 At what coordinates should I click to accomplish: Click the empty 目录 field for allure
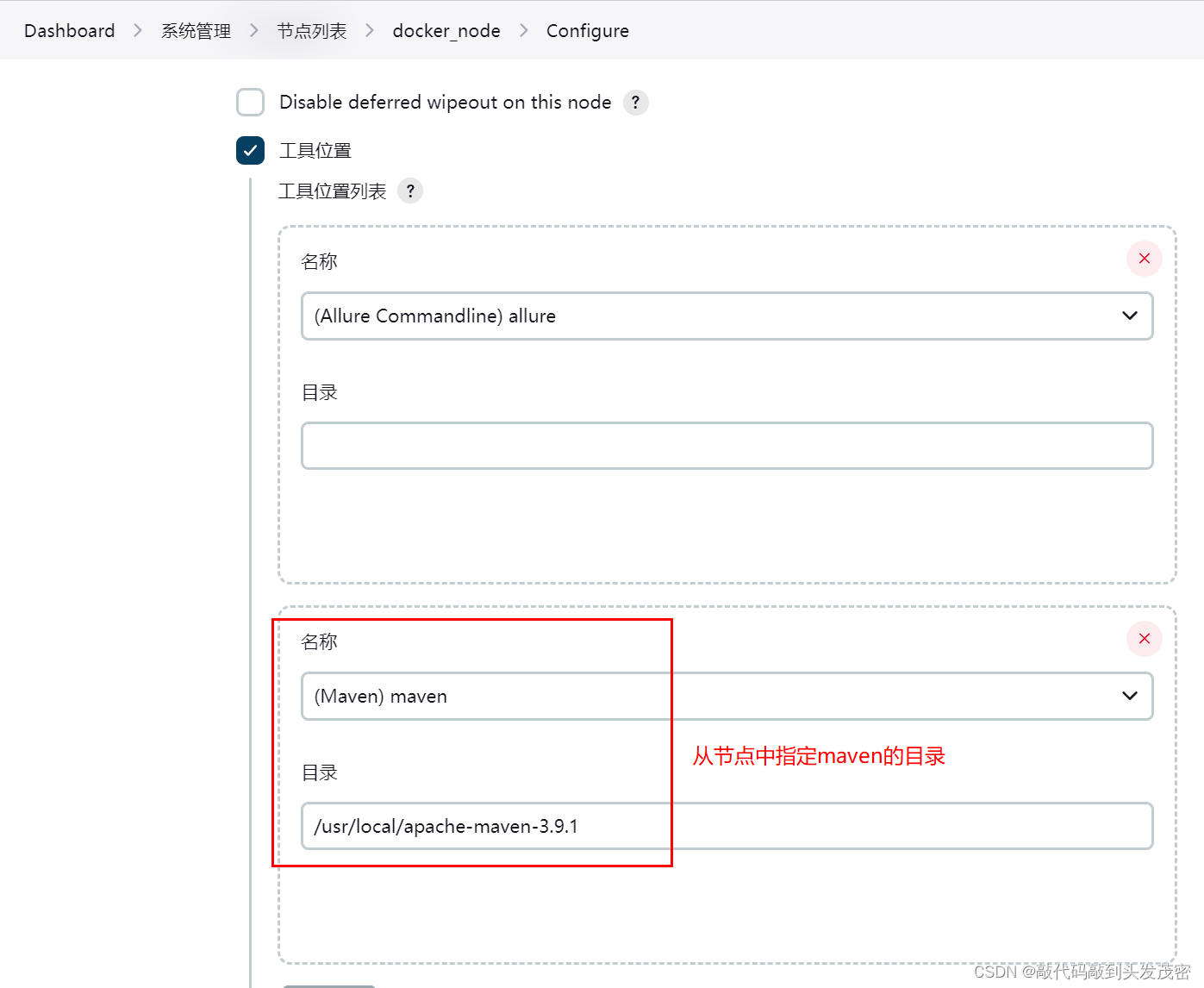tap(727, 446)
